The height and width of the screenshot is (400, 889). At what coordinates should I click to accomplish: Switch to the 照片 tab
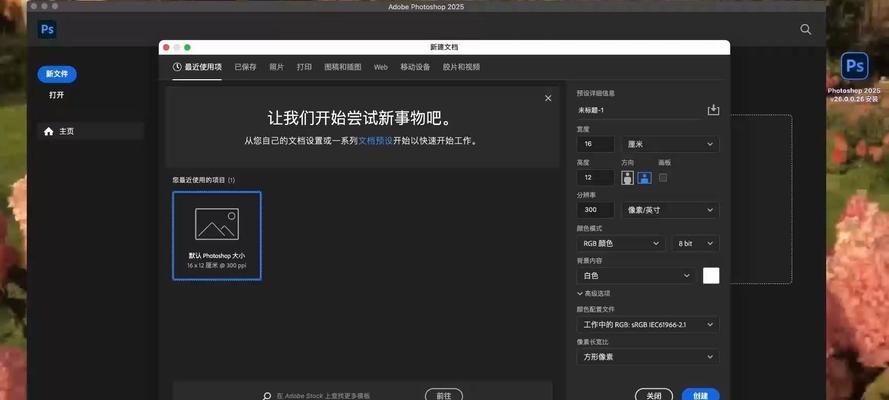277,67
